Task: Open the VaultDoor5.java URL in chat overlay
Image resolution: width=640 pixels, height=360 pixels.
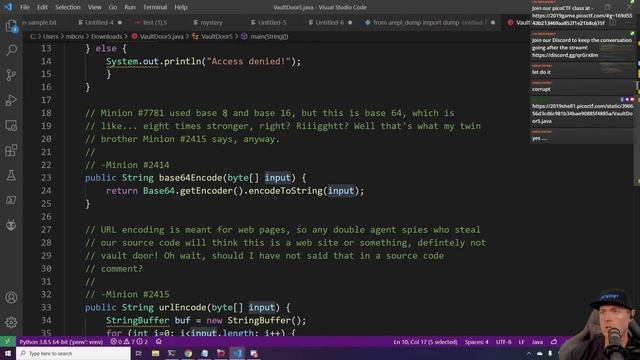Action: tap(582, 113)
